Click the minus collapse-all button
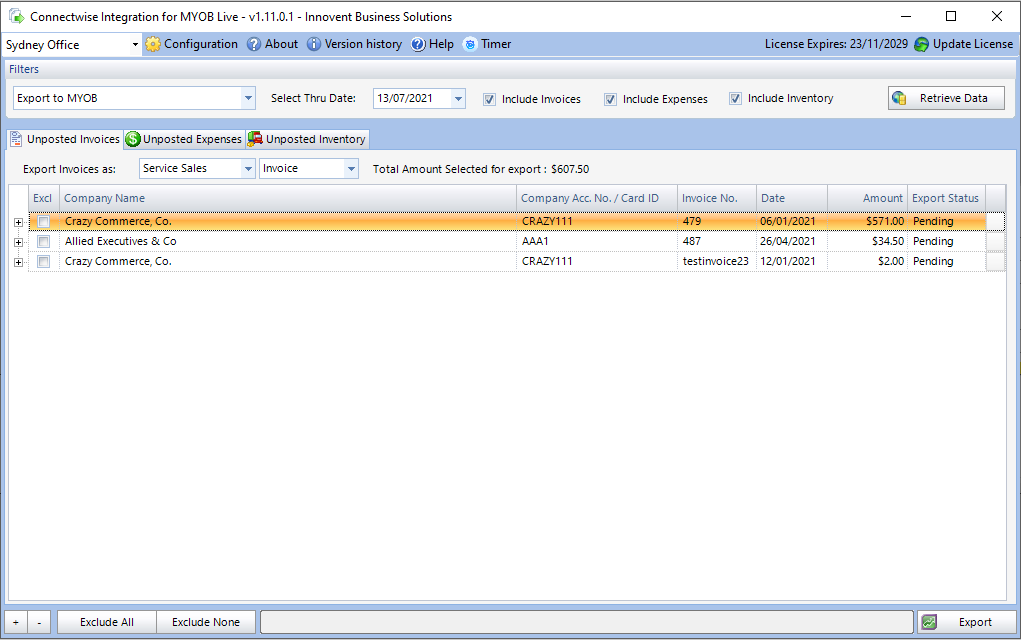 pos(39,622)
